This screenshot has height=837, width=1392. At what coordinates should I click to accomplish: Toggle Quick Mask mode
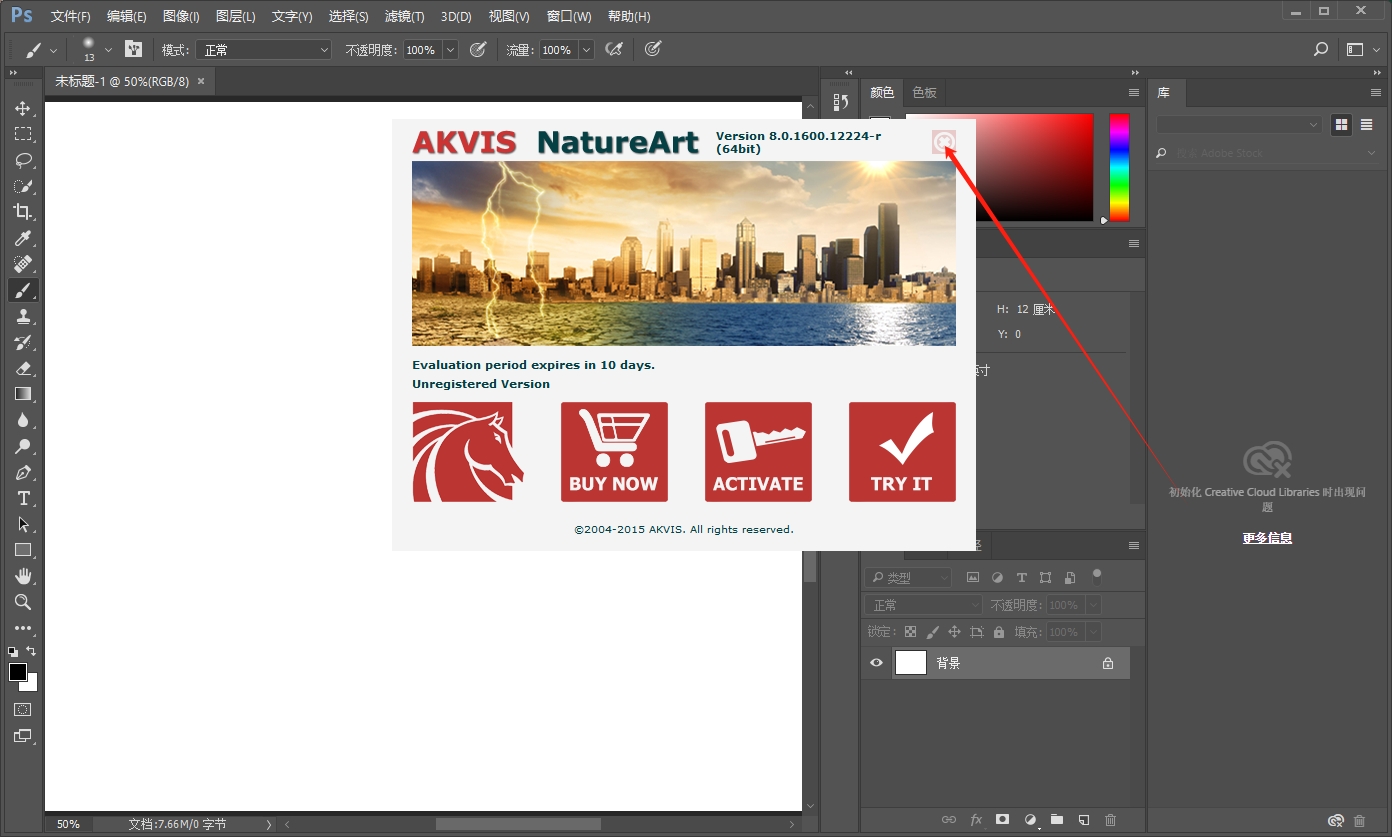click(x=22, y=709)
